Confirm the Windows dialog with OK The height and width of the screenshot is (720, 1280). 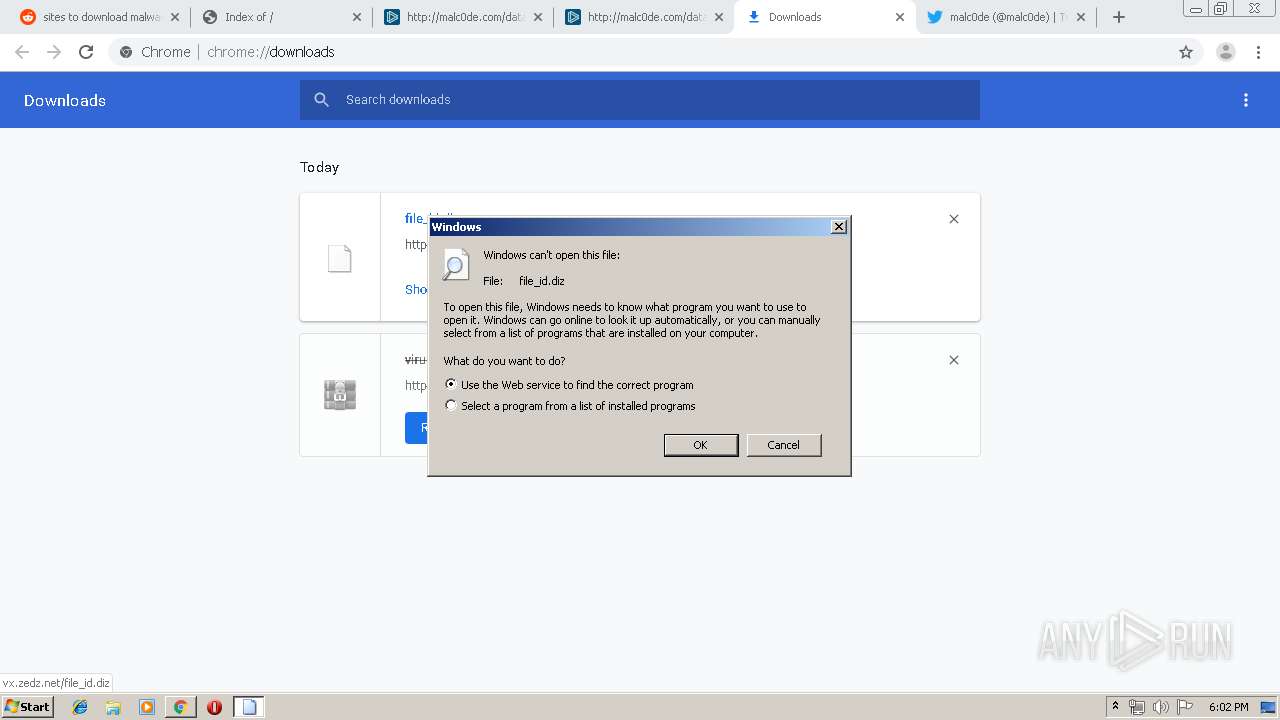coord(701,445)
